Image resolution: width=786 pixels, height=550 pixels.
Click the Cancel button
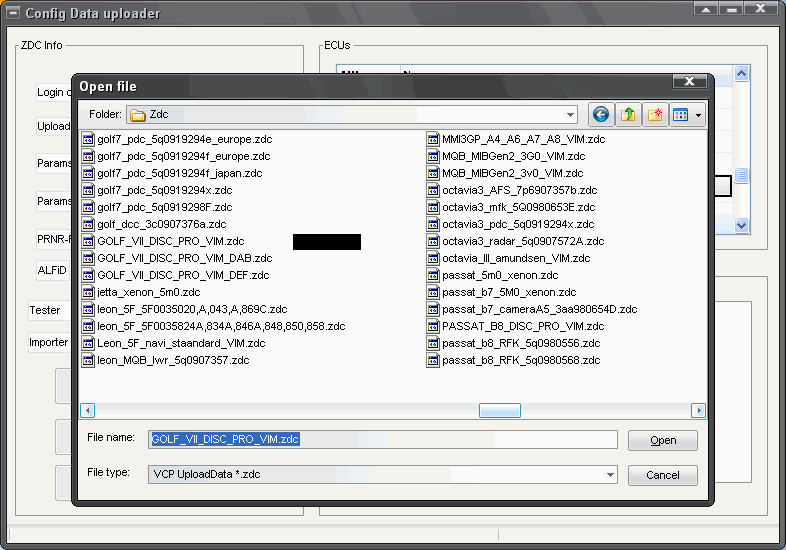click(663, 475)
